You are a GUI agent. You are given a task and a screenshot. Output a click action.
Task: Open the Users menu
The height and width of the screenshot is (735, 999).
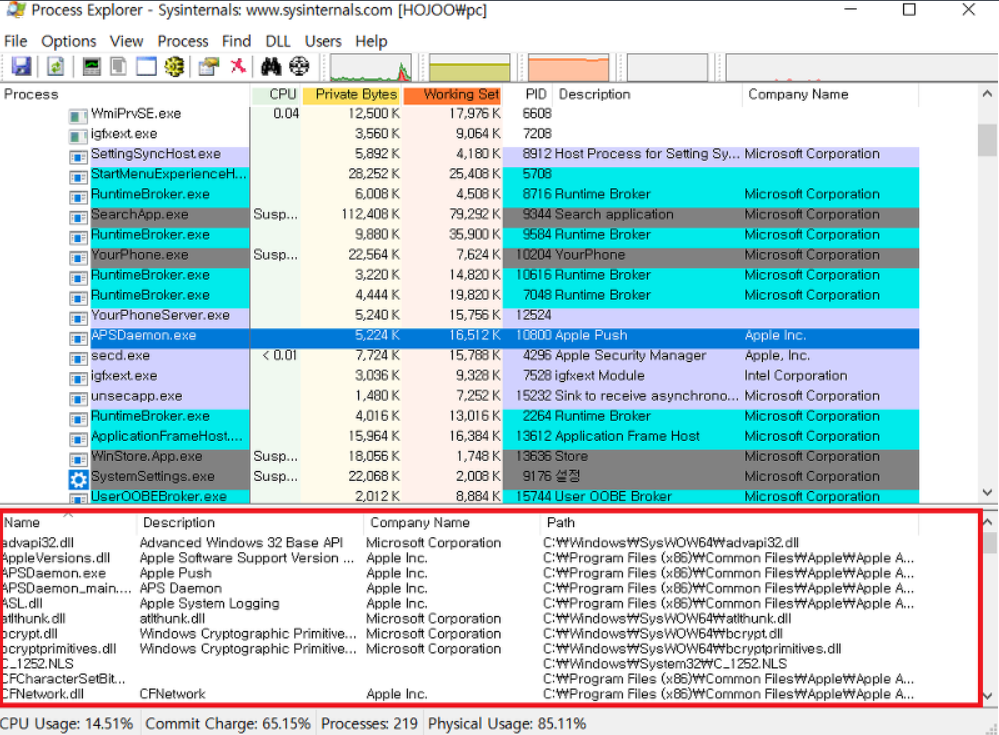[323, 41]
